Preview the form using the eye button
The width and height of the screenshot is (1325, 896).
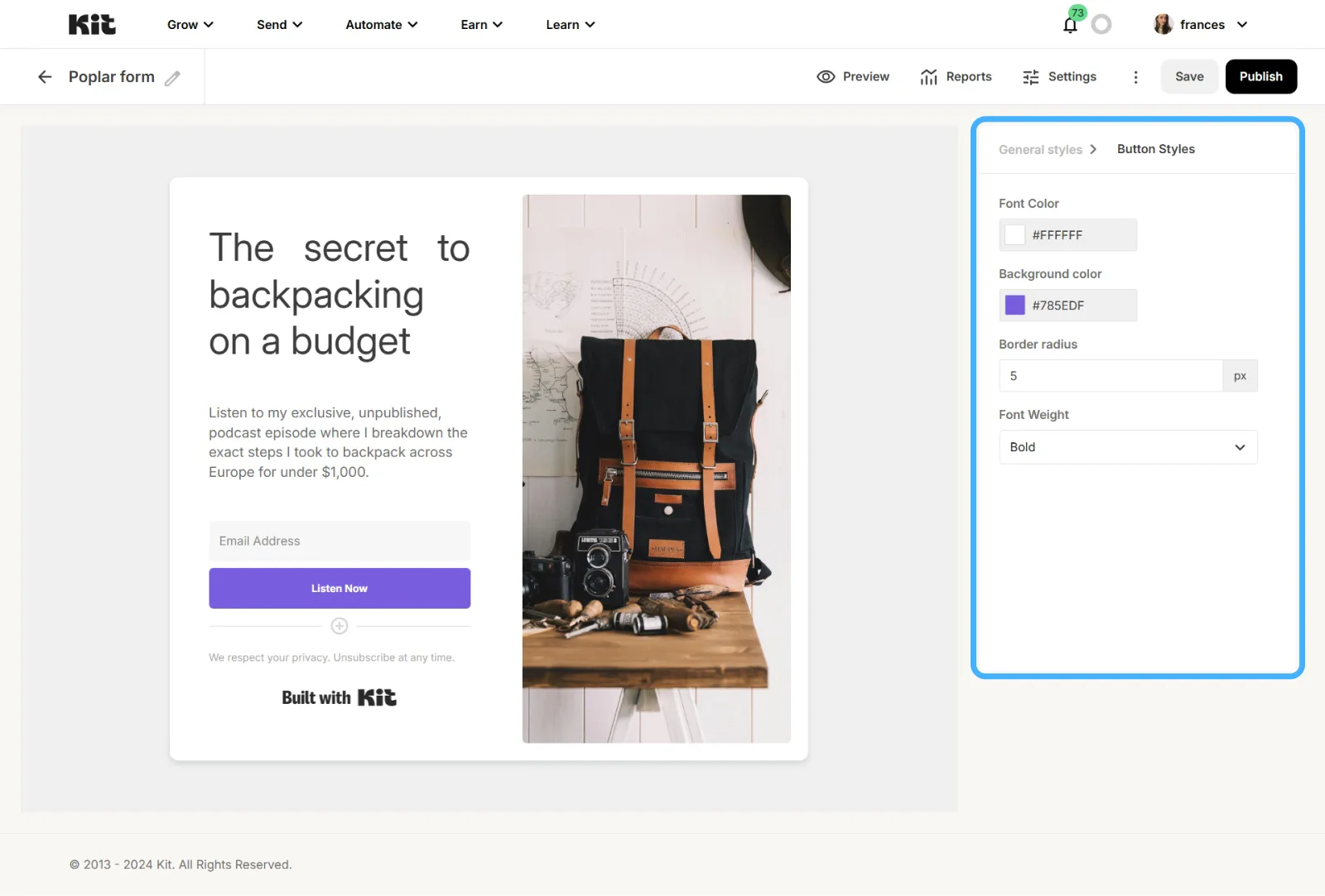point(853,77)
